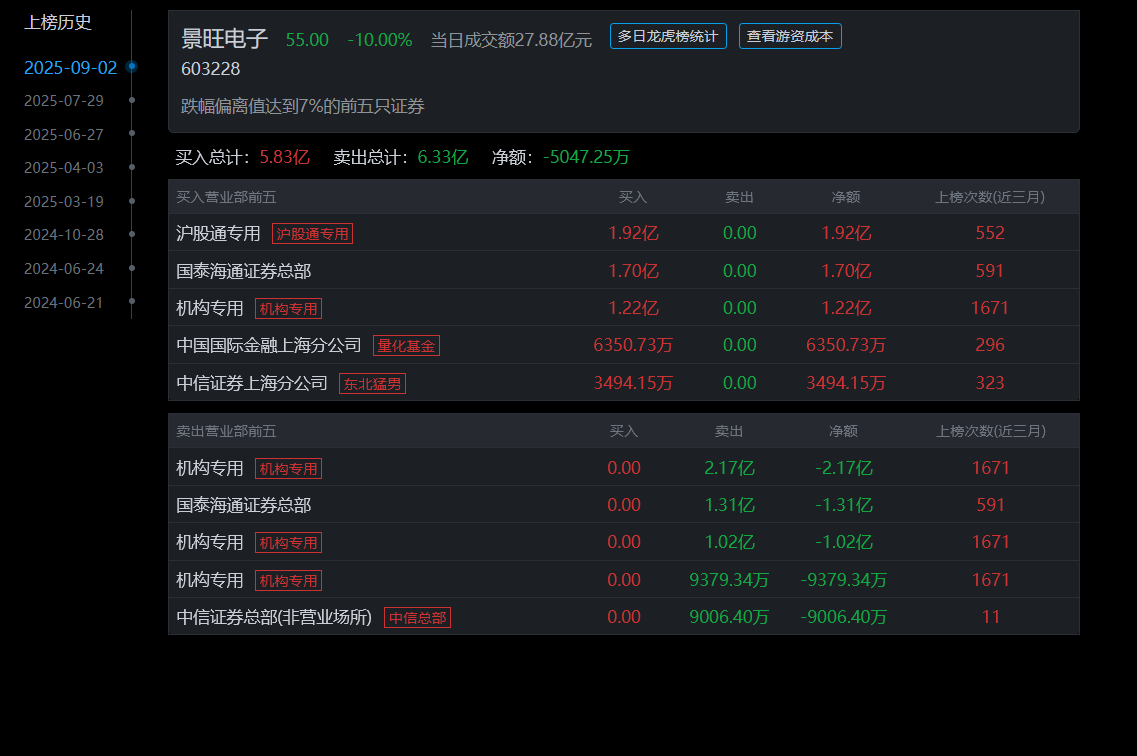Click the 东北猛男 tag

tap(372, 383)
